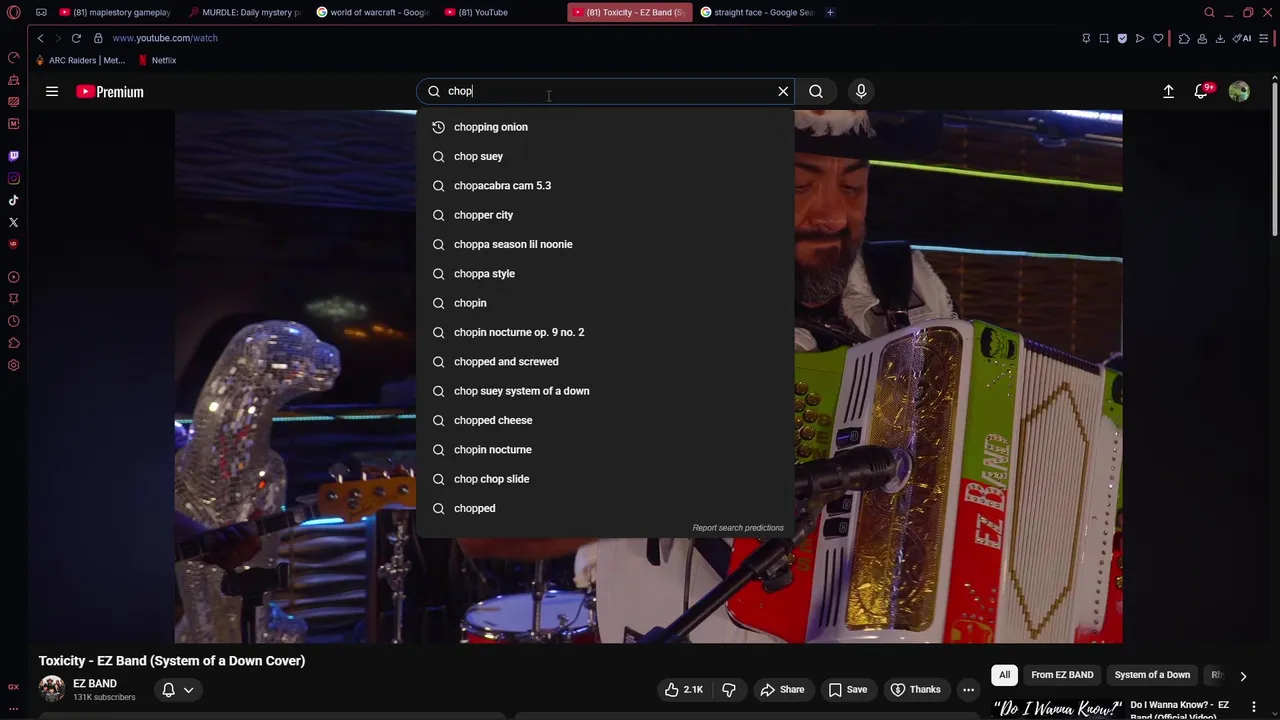Image resolution: width=1280 pixels, height=720 pixels.
Task: Open the browser AI button
Action: point(1243,38)
